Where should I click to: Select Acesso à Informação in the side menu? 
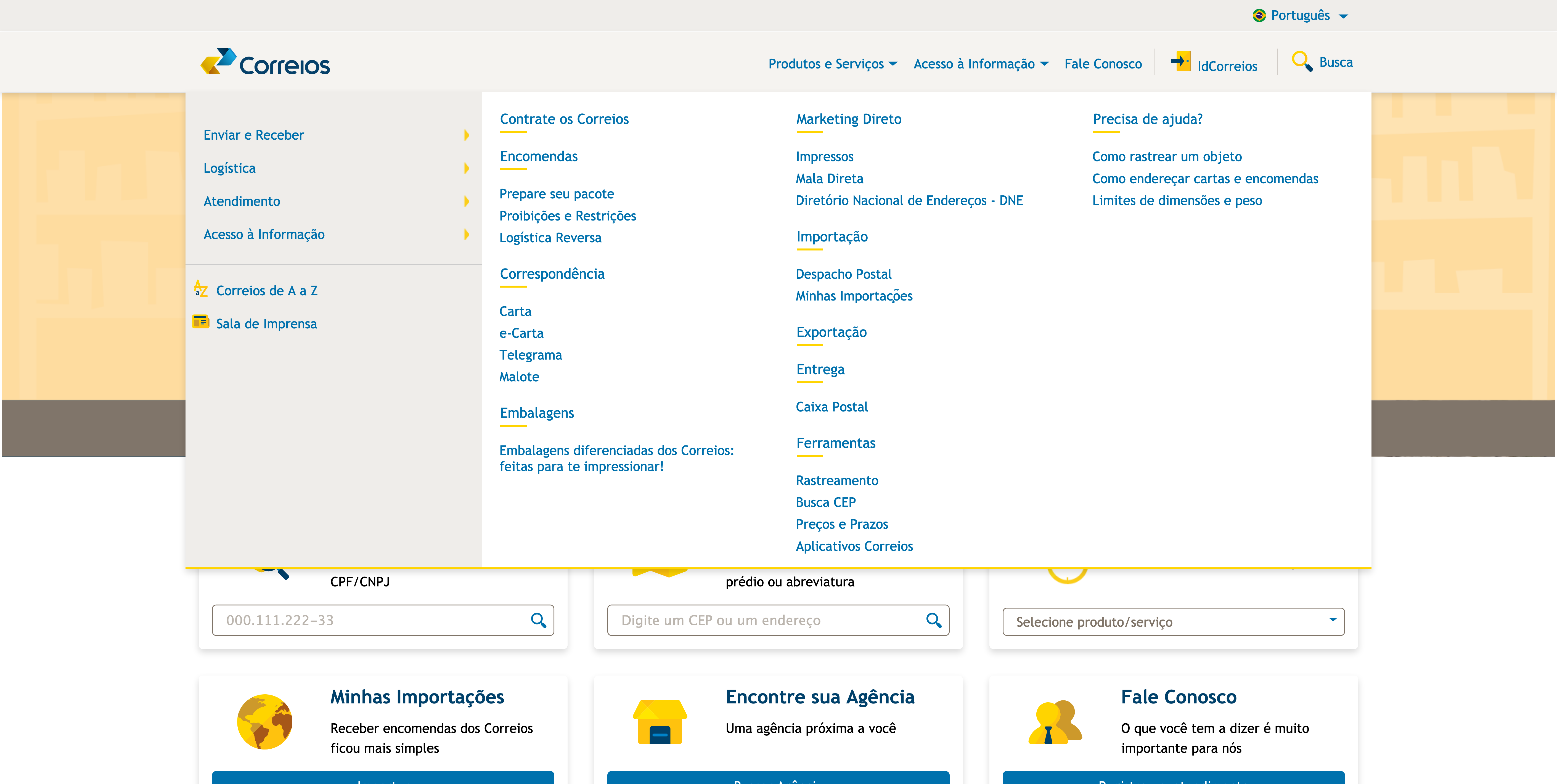coord(264,234)
